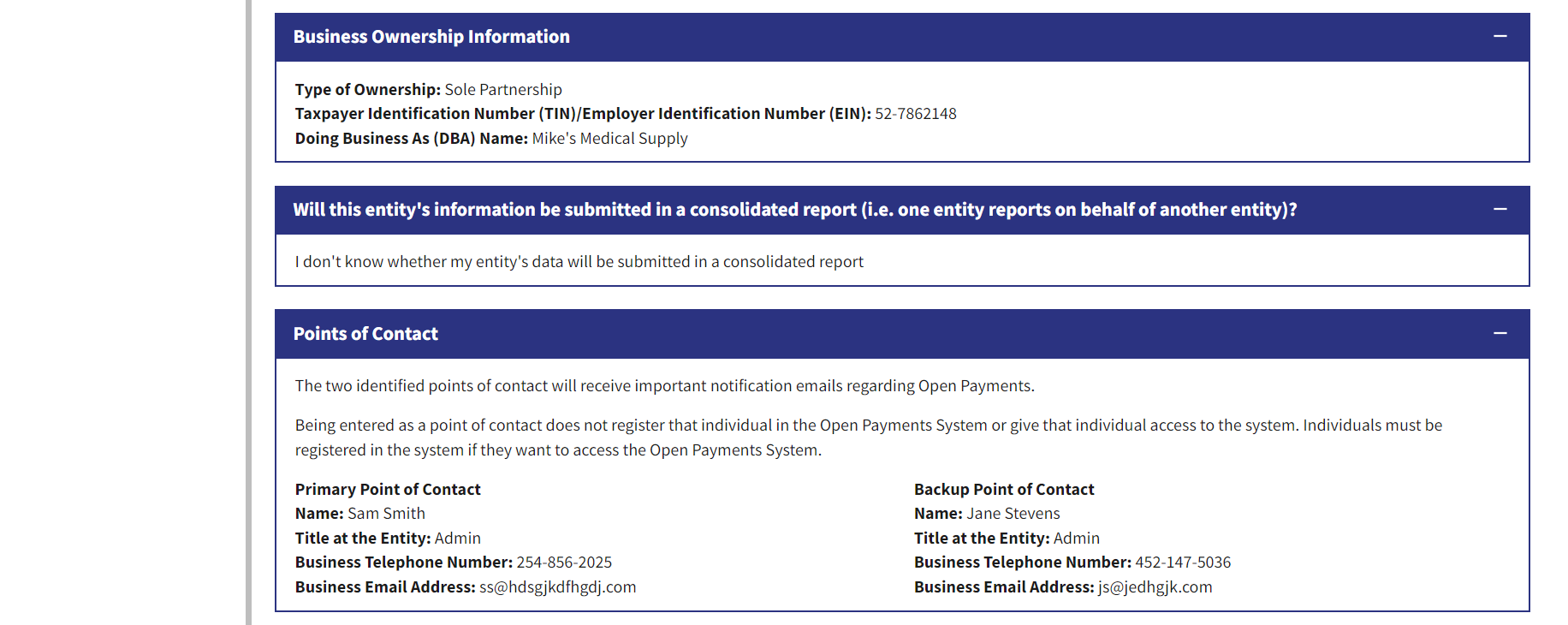Click the consolidated report answer text
This screenshot has height=625, width=1568.
[x=579, y=262]
